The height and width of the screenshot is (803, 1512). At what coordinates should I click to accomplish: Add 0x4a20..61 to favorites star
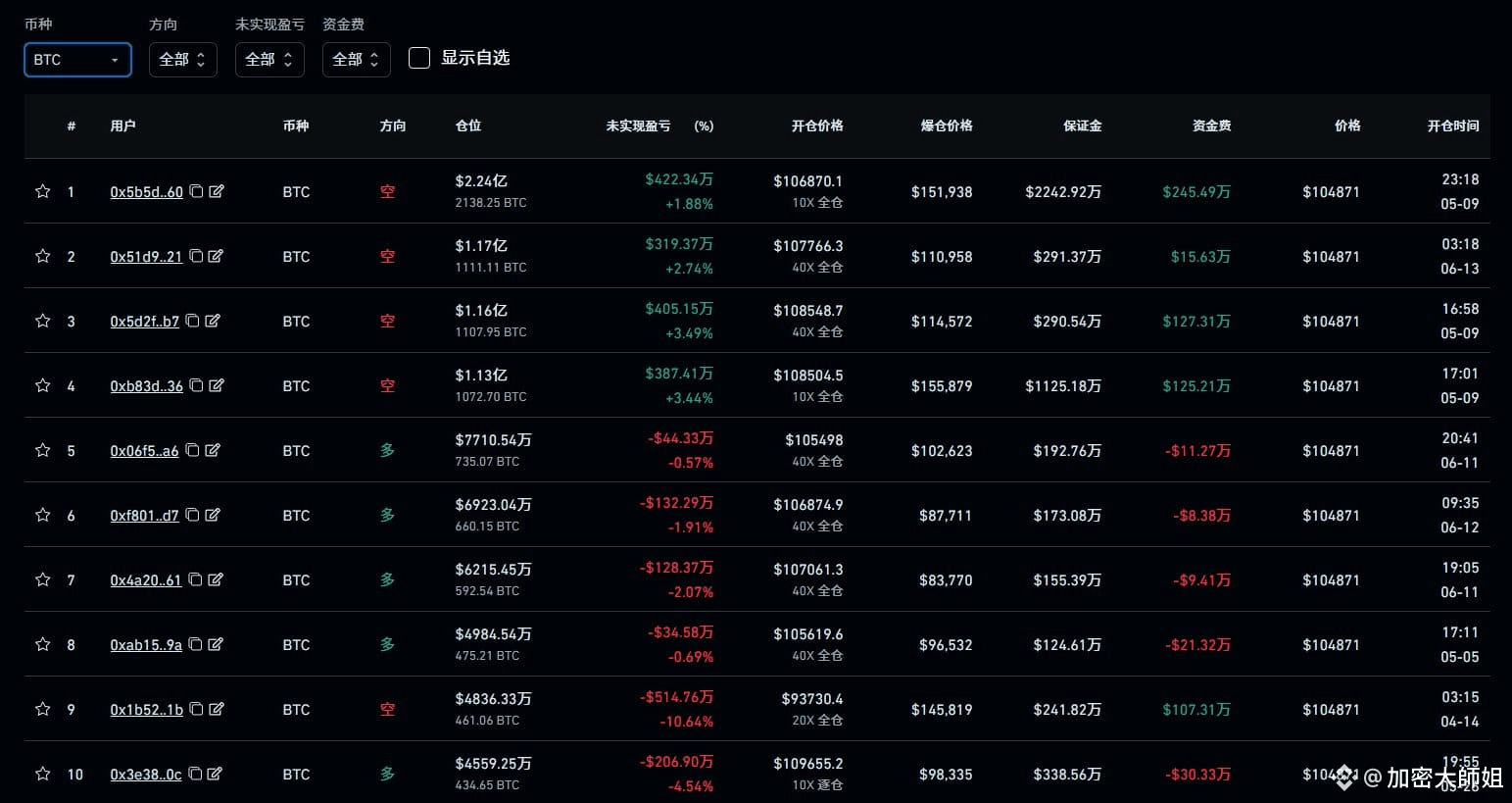point(42,579)
